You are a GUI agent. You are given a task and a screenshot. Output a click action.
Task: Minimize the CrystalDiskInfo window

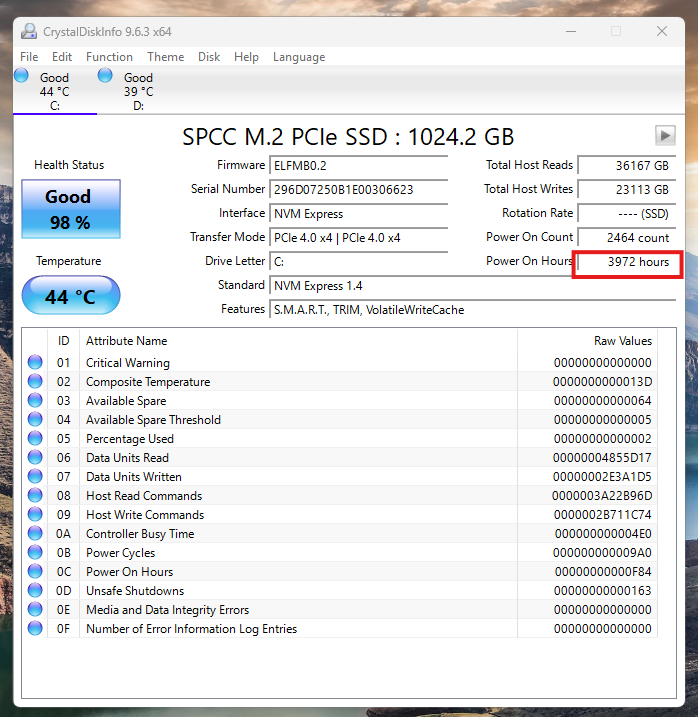pyautogui.click(x=571, y=31)
